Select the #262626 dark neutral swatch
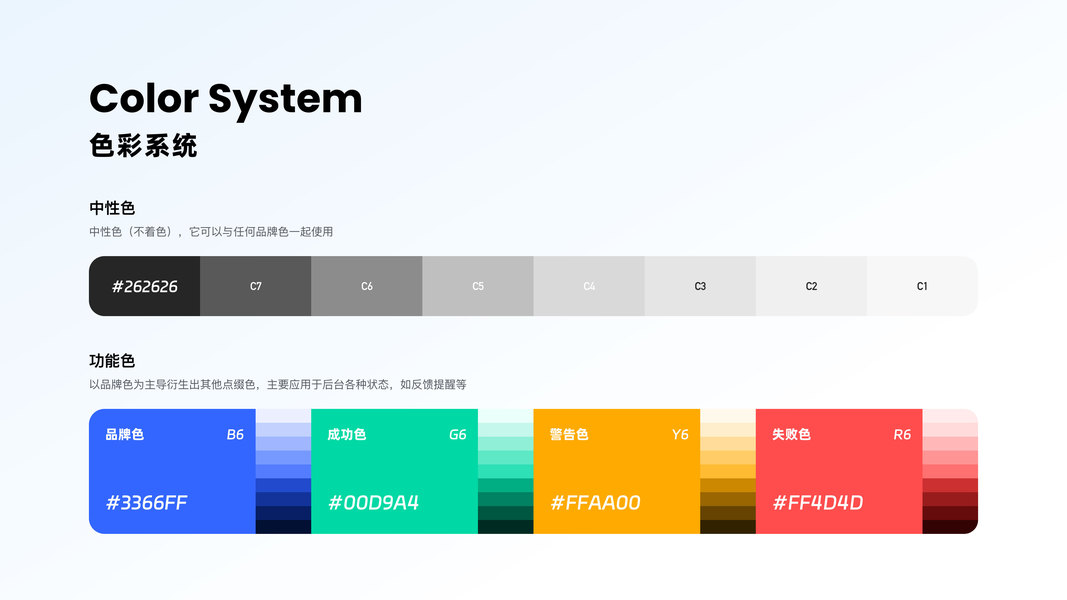 pyautogui.click(x=144, y=286)
